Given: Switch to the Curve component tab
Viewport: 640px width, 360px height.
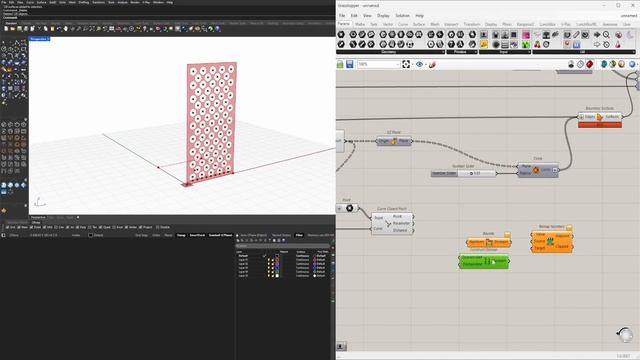Looking at the screenshot, I should (x=403, y=24).
